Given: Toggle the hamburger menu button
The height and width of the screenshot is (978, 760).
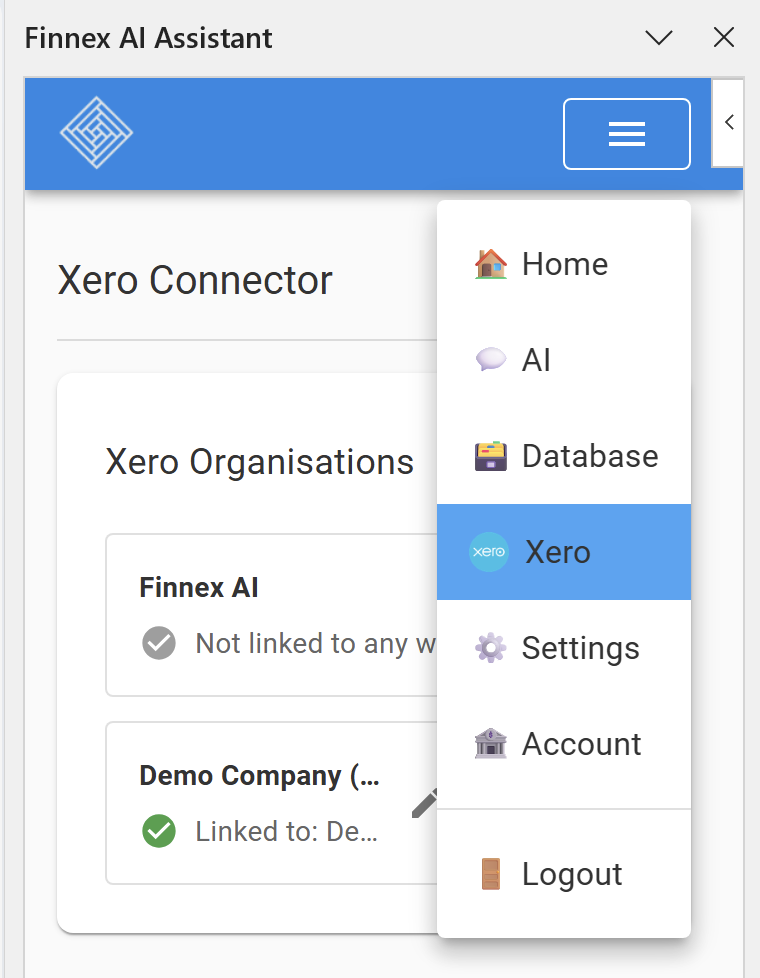Looking at the screenshot, I should click(626, 133).
